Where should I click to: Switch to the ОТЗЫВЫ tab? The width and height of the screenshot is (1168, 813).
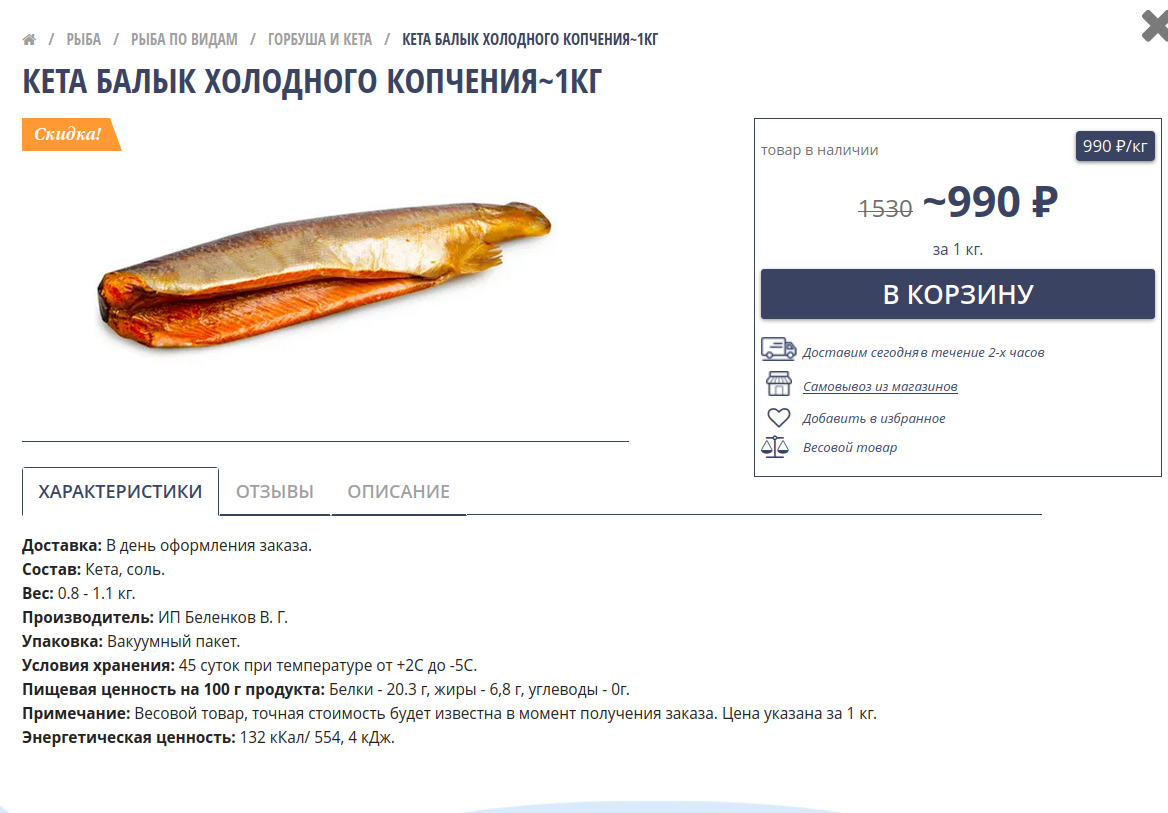click(x=275, y=492)
